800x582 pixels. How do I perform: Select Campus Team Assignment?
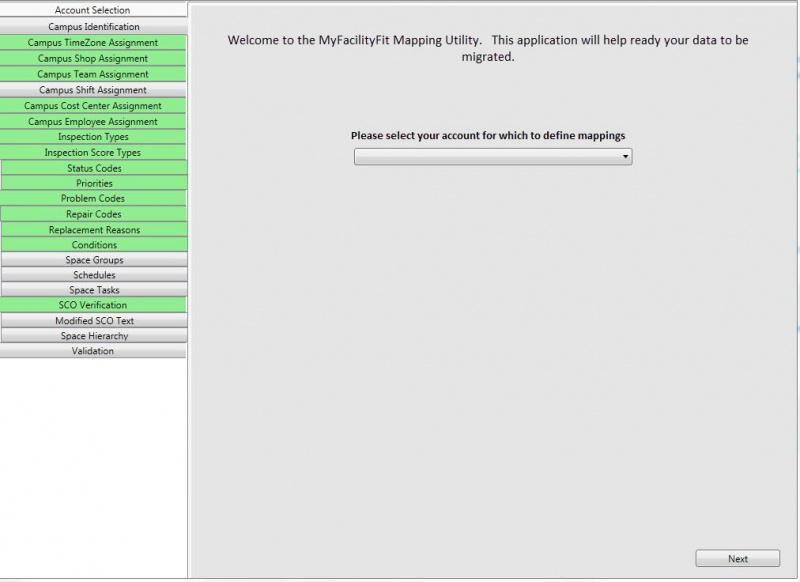[93, 74]
